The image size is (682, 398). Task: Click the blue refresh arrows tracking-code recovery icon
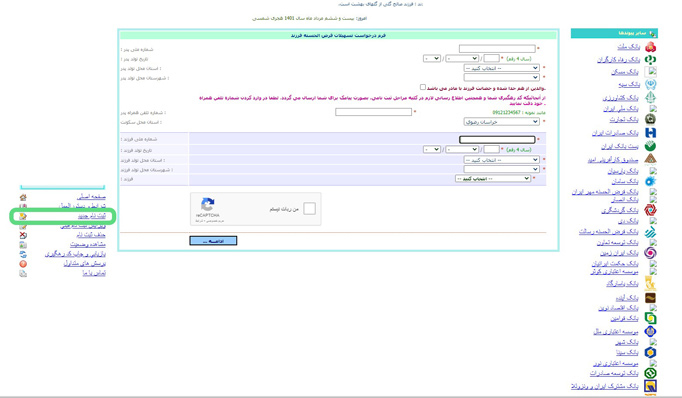(x=23, y=254)
